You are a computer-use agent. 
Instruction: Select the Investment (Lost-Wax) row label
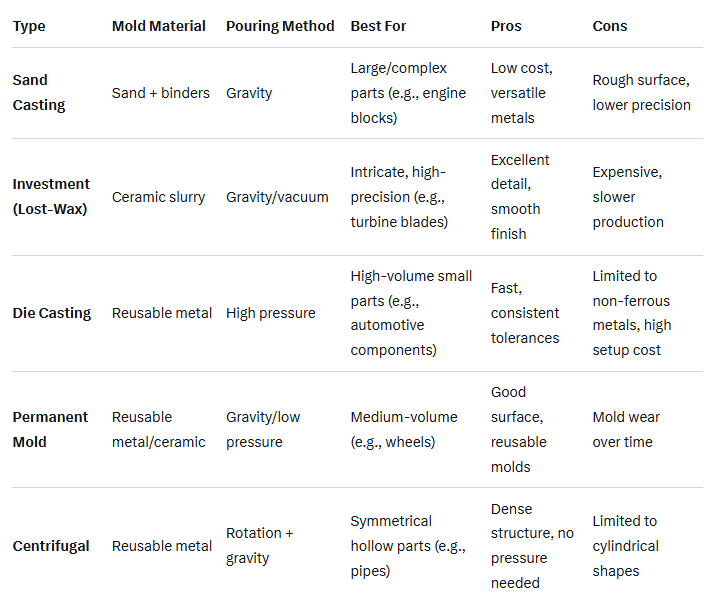point(51,197)
